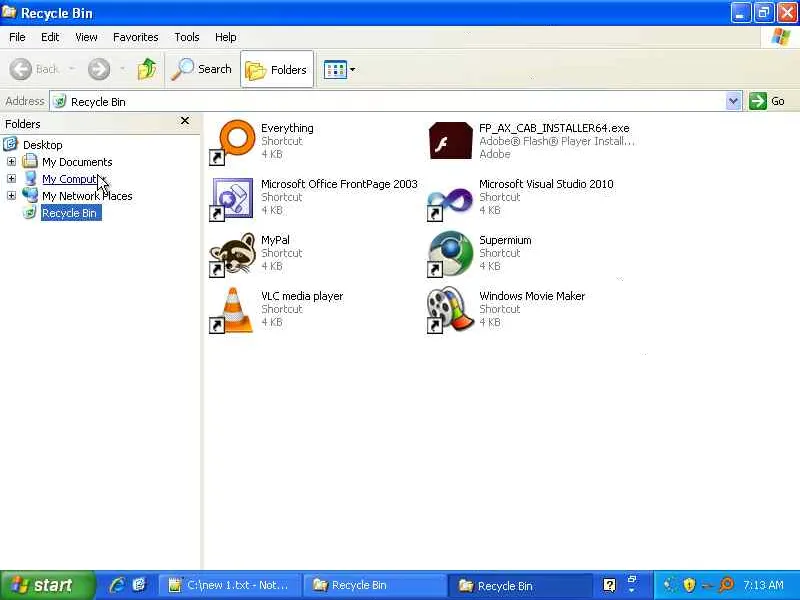Expand My Documents tree node

tap(11, 162)
